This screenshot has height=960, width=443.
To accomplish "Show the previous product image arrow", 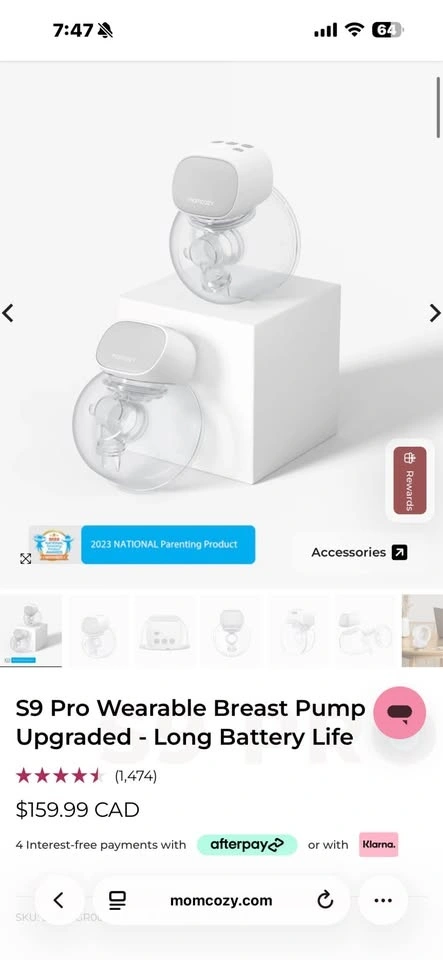I will (x=8, y=313).
